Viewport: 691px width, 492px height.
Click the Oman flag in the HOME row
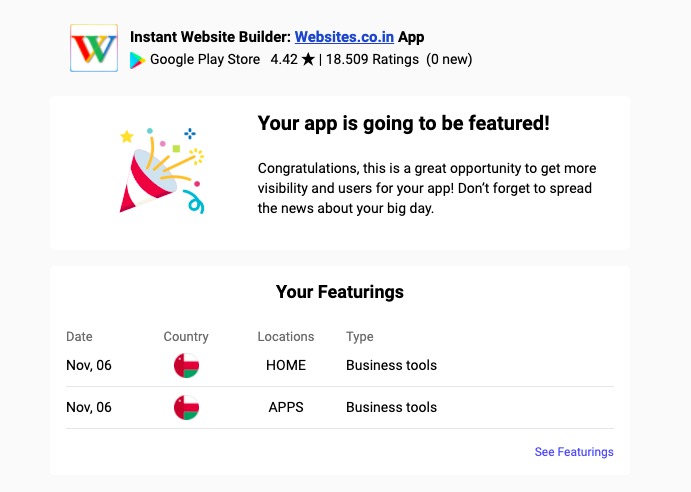186,365
